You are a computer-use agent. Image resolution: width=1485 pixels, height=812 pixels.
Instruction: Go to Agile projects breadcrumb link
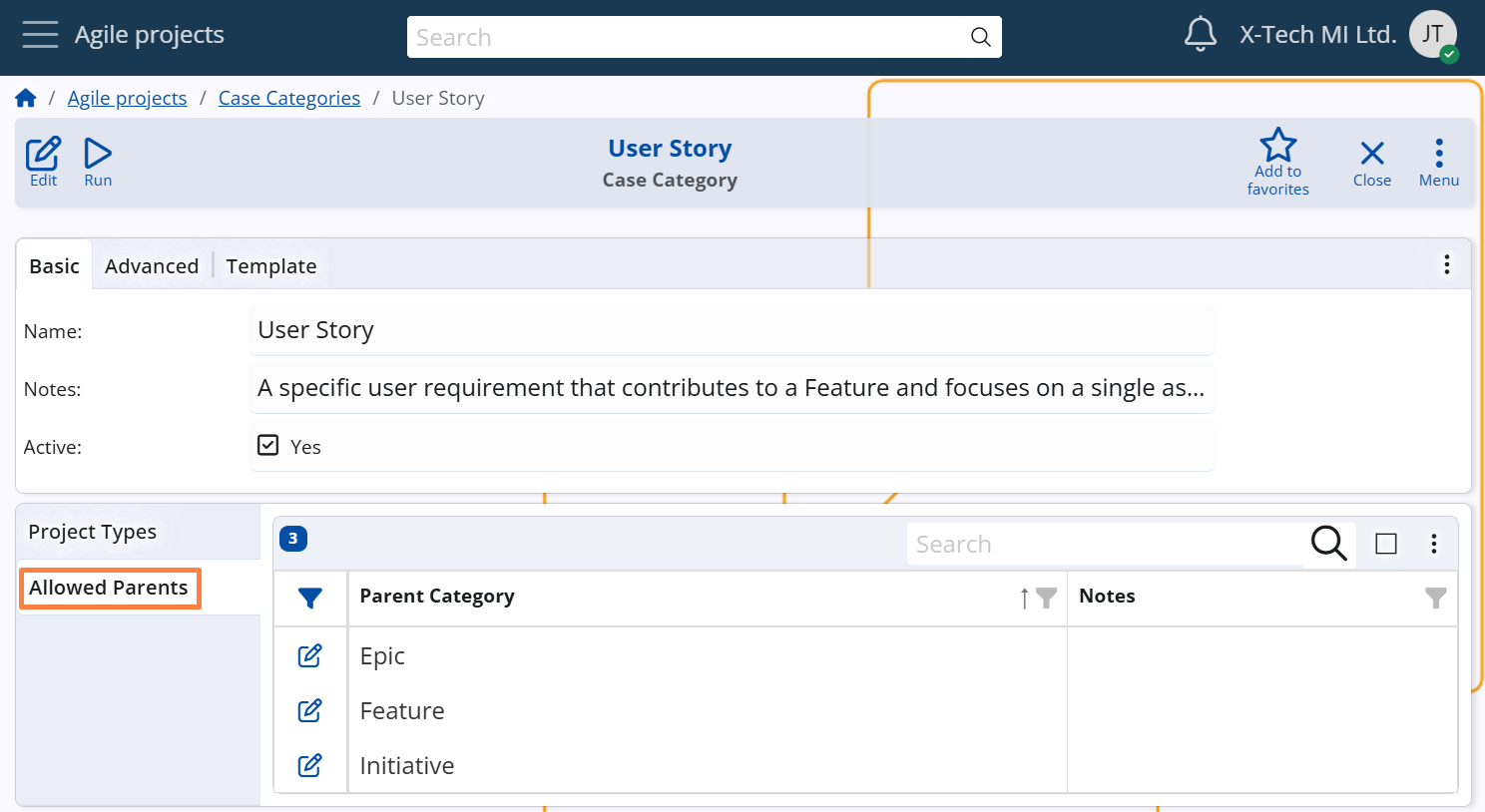(127, 98)
